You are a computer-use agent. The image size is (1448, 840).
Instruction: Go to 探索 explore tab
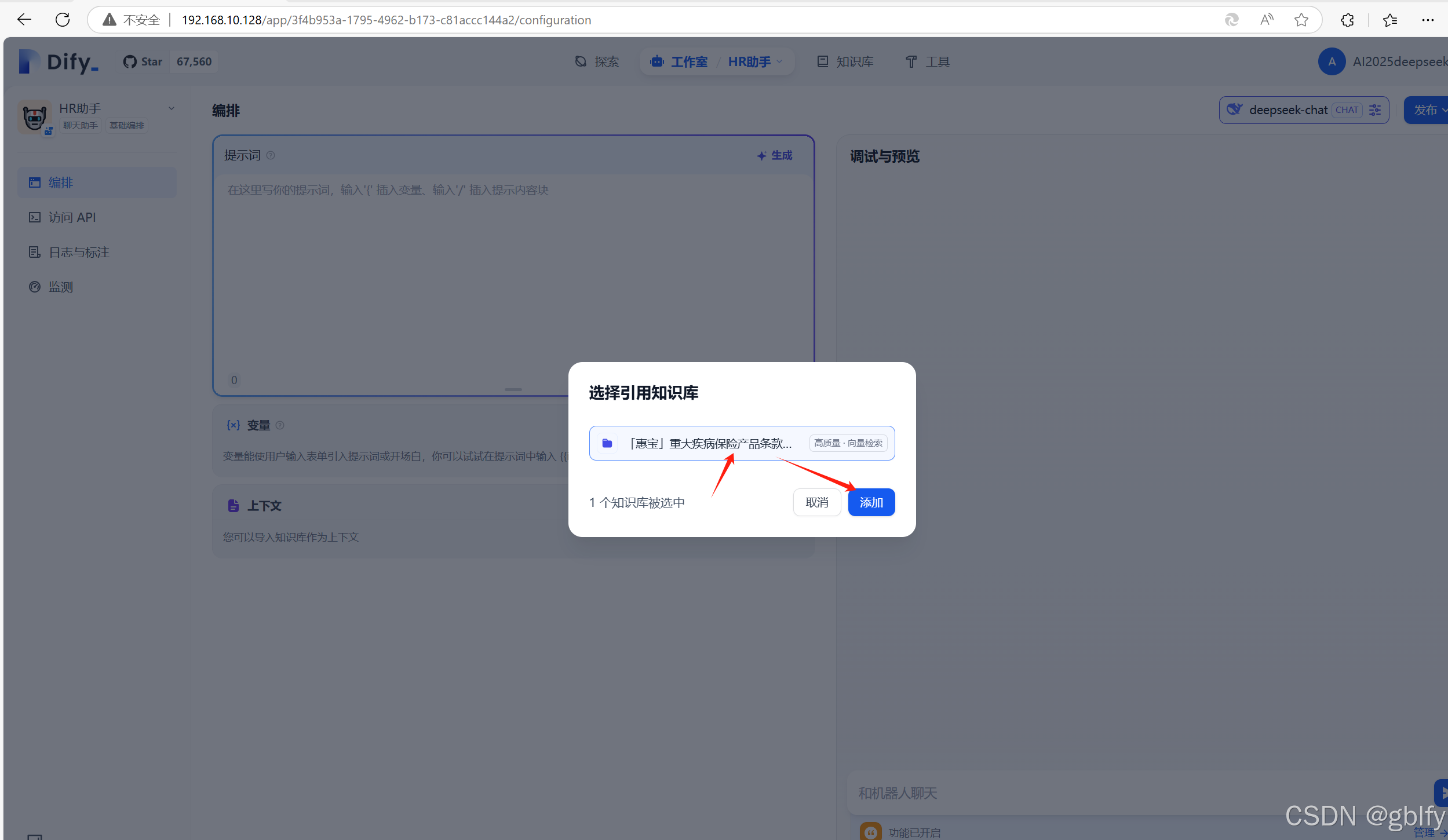pyautogui.click(x=597, y=61)
